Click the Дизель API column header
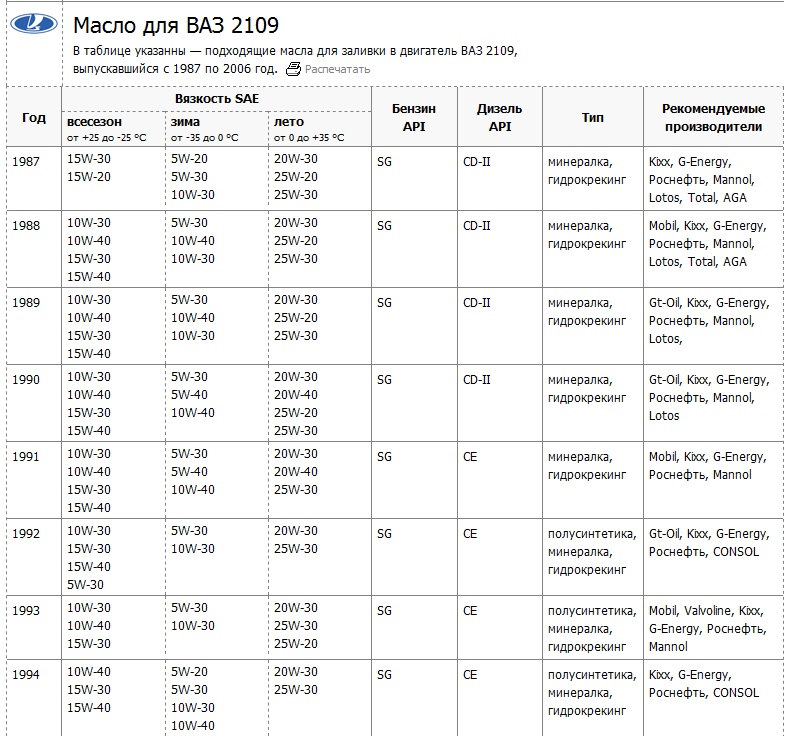 click(500, 117)
